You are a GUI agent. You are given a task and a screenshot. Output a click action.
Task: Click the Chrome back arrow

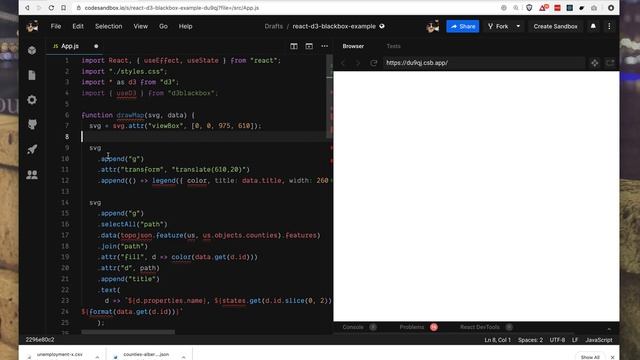(x=27, y=8)
